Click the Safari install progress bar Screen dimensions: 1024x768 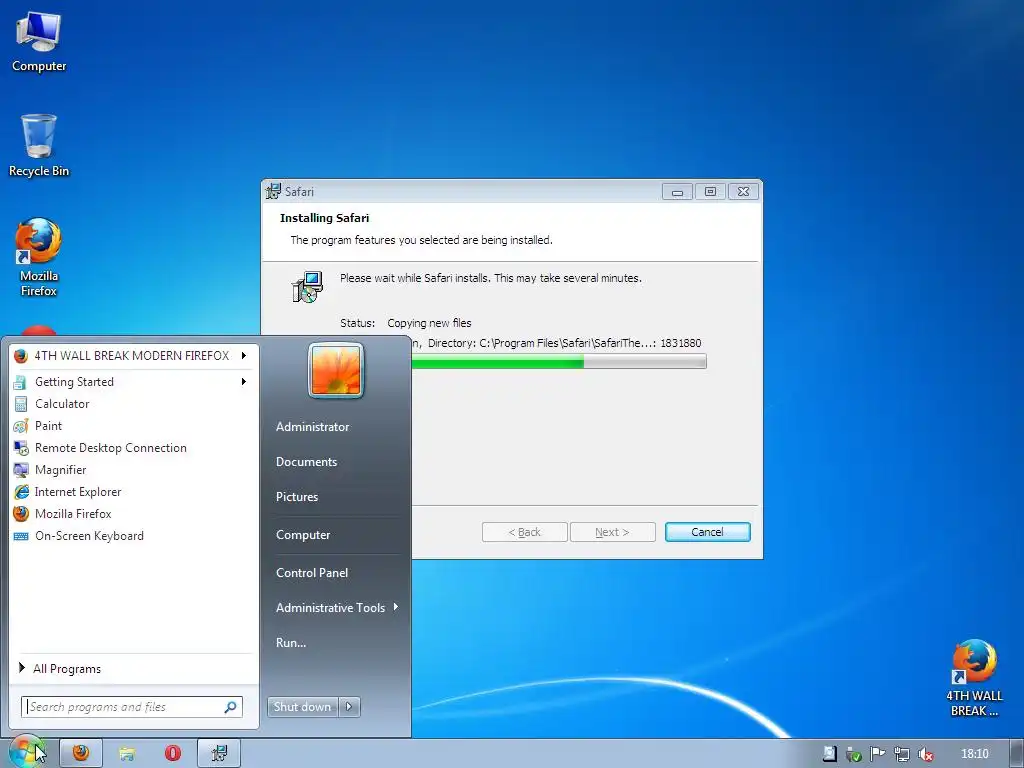point(558,361)
